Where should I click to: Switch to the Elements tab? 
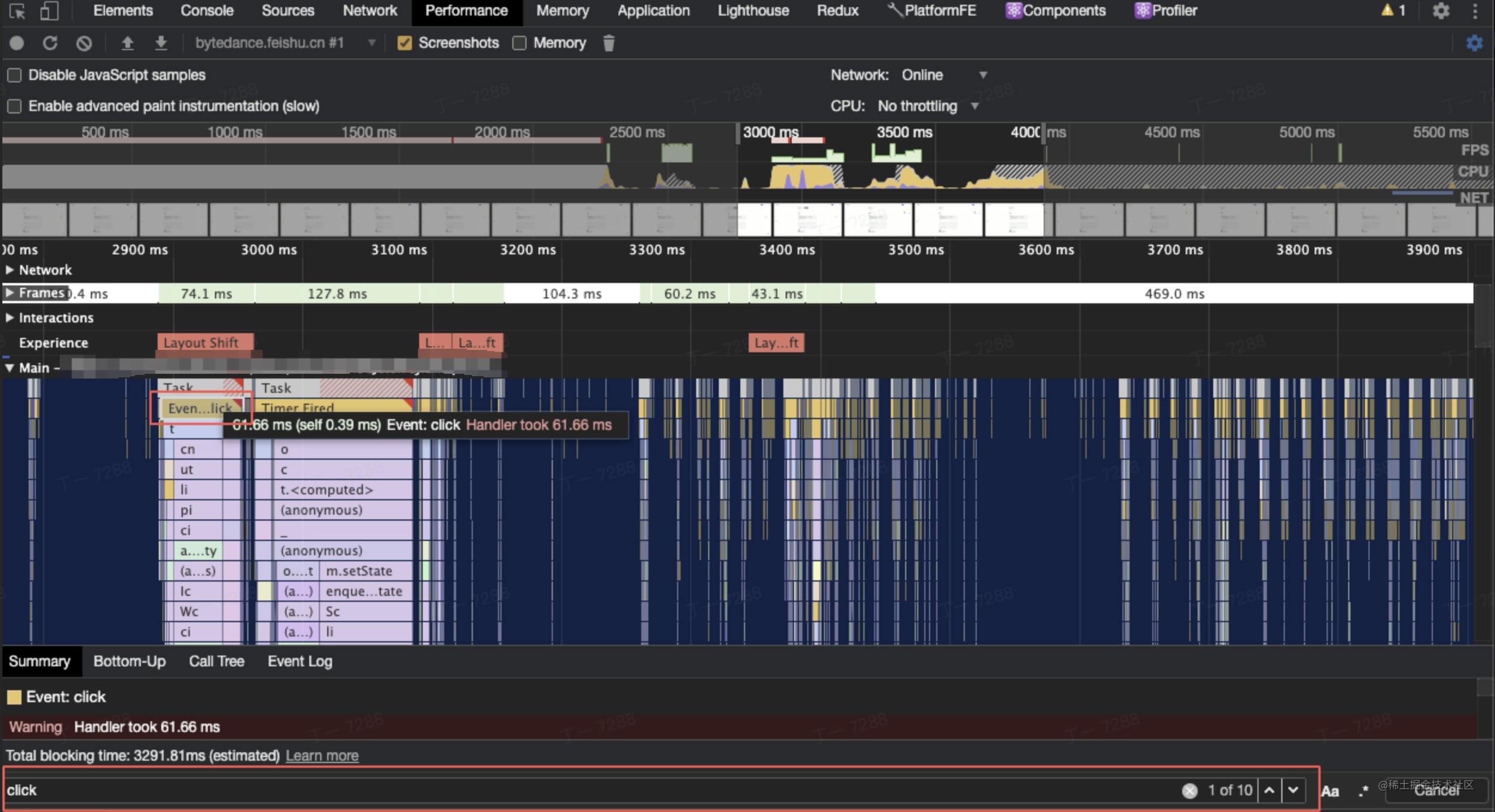click(x=123, y=11)
